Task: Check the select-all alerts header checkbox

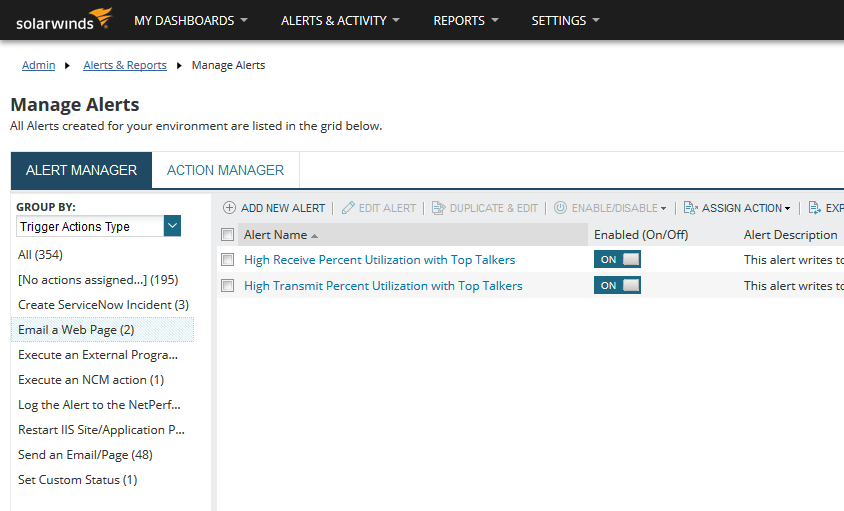Action: pyautogui.click(x=227, y=235)
